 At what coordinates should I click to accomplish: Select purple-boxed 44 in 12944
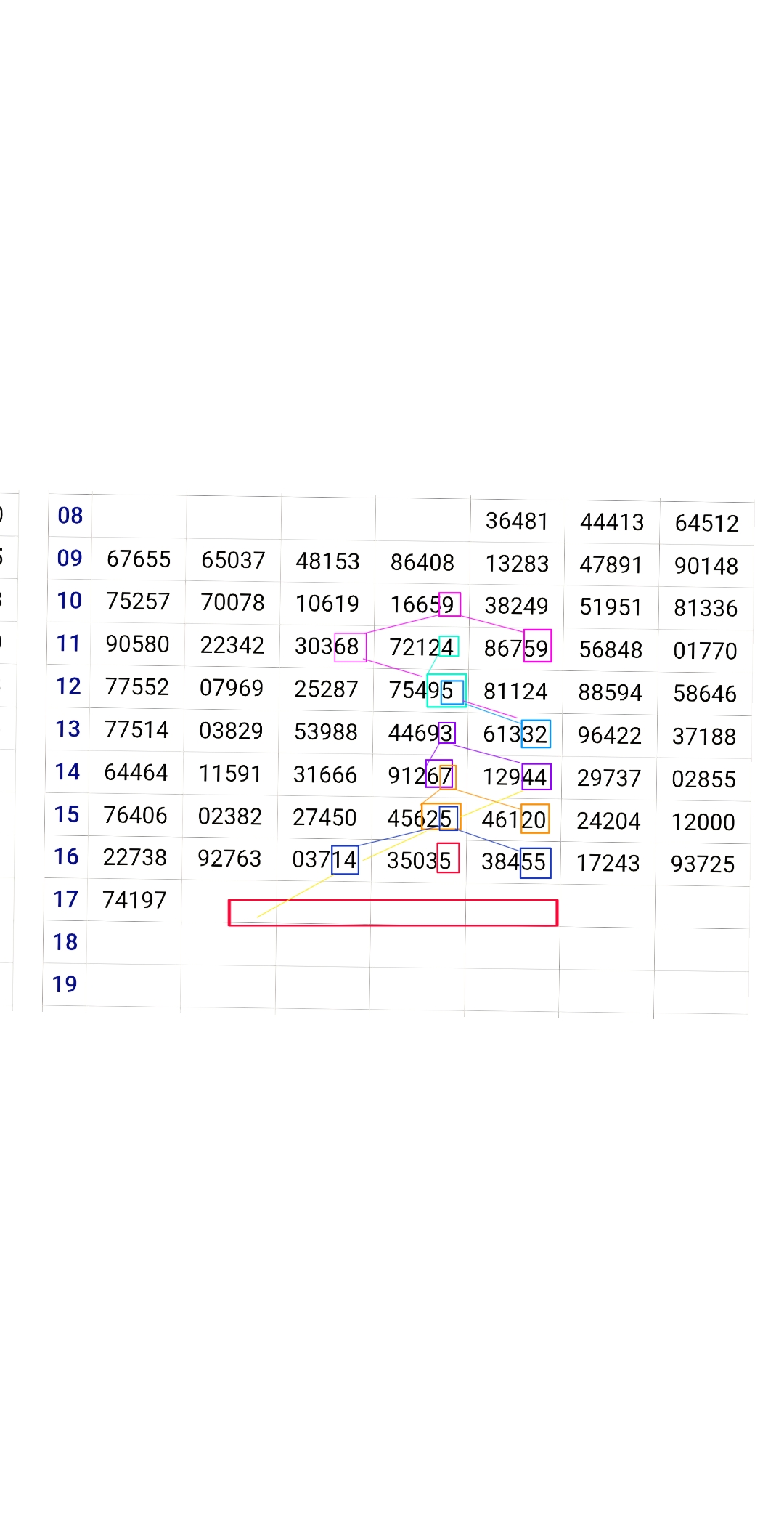pos(536,777)
